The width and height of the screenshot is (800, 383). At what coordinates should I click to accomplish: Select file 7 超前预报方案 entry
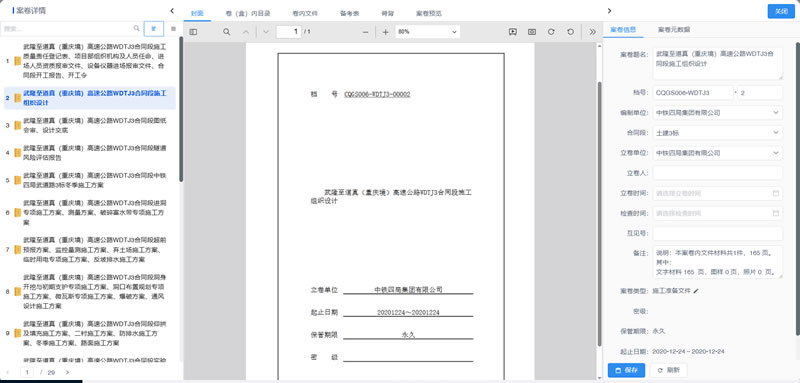[x=90, y=249]
